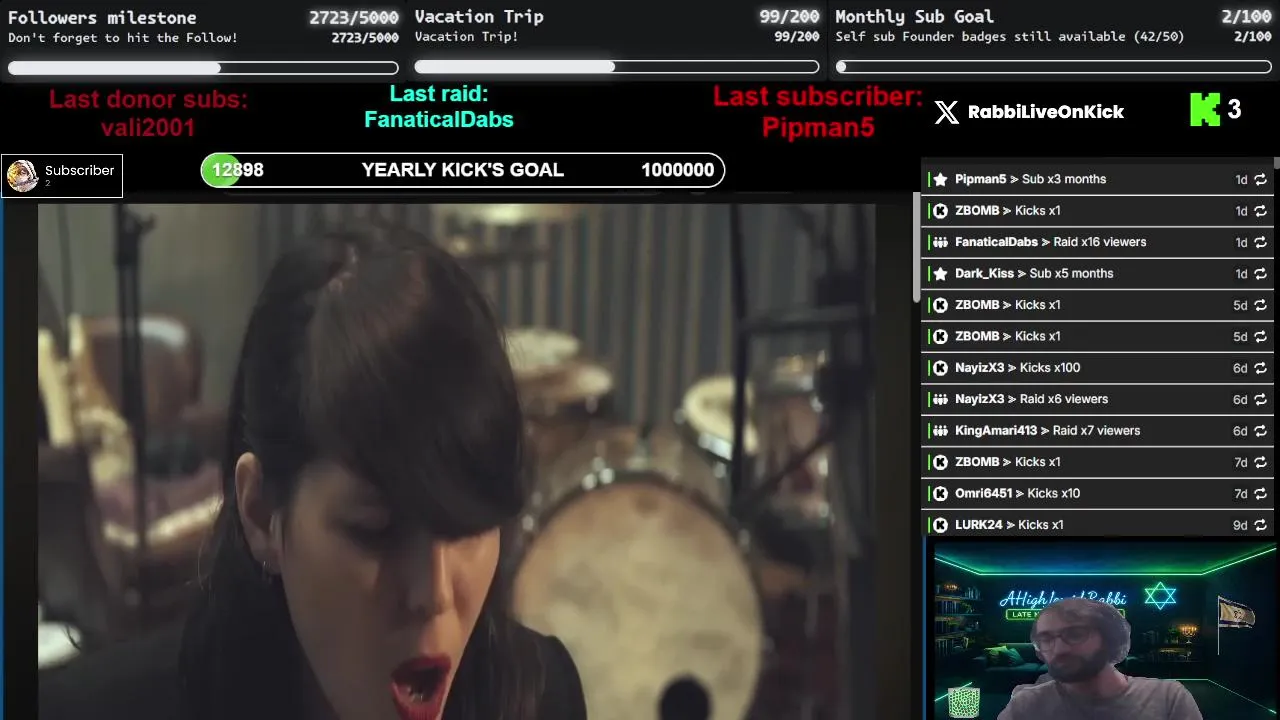Replay the Dark_Kiss sub alert
Image resolution: width=1280 pixels, height=720 pixels.
1260,273
